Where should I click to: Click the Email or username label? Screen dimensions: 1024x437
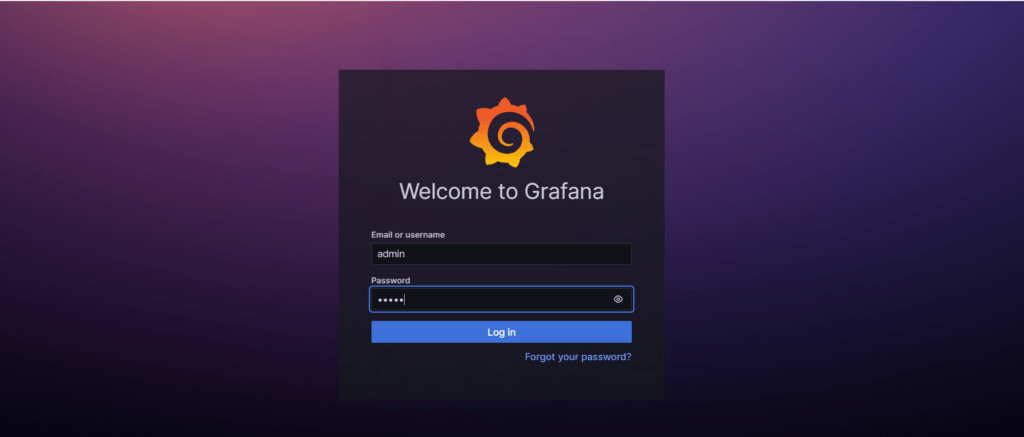408,235
